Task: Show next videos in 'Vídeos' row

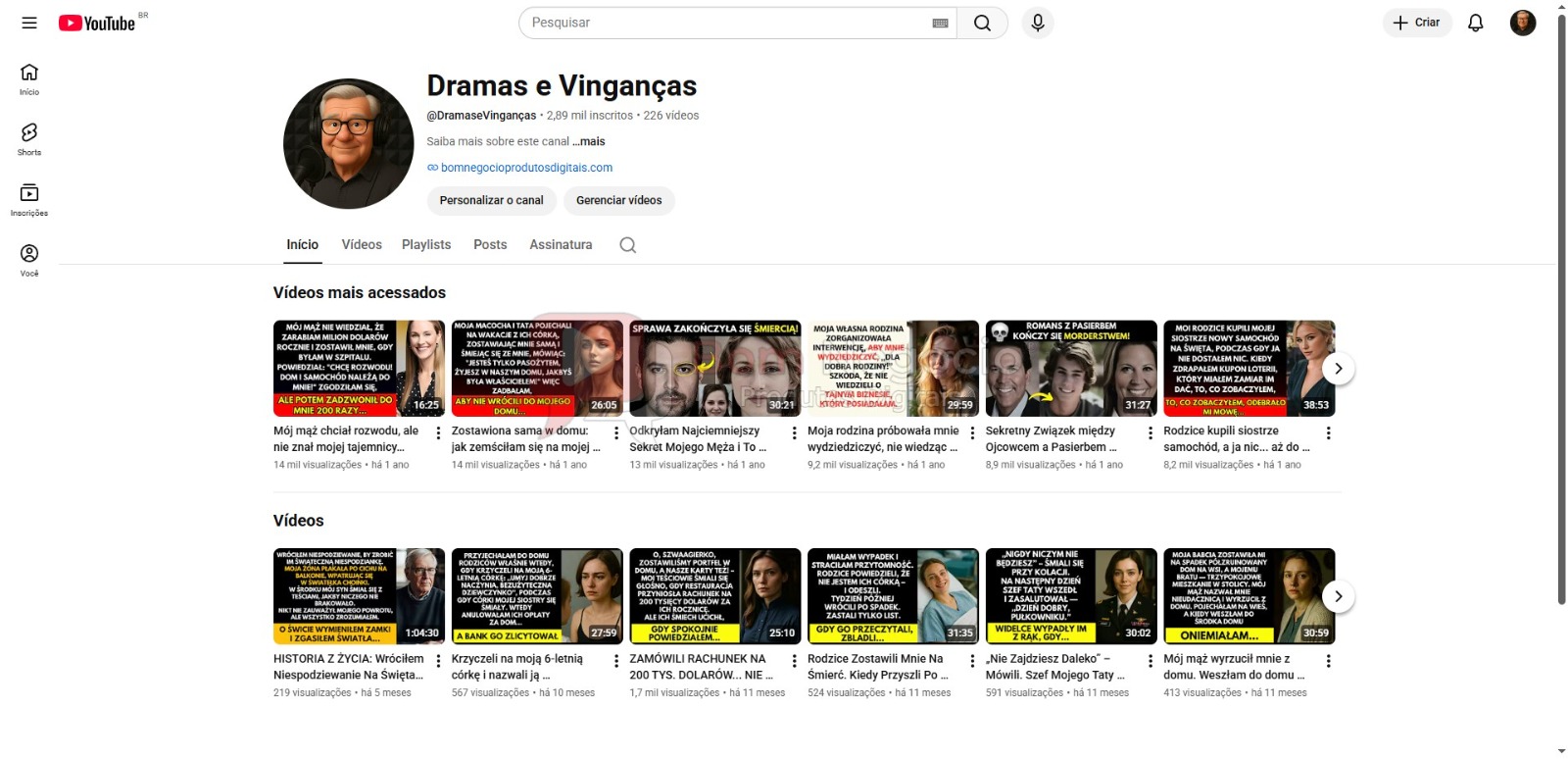Action: pos(1338,596)
